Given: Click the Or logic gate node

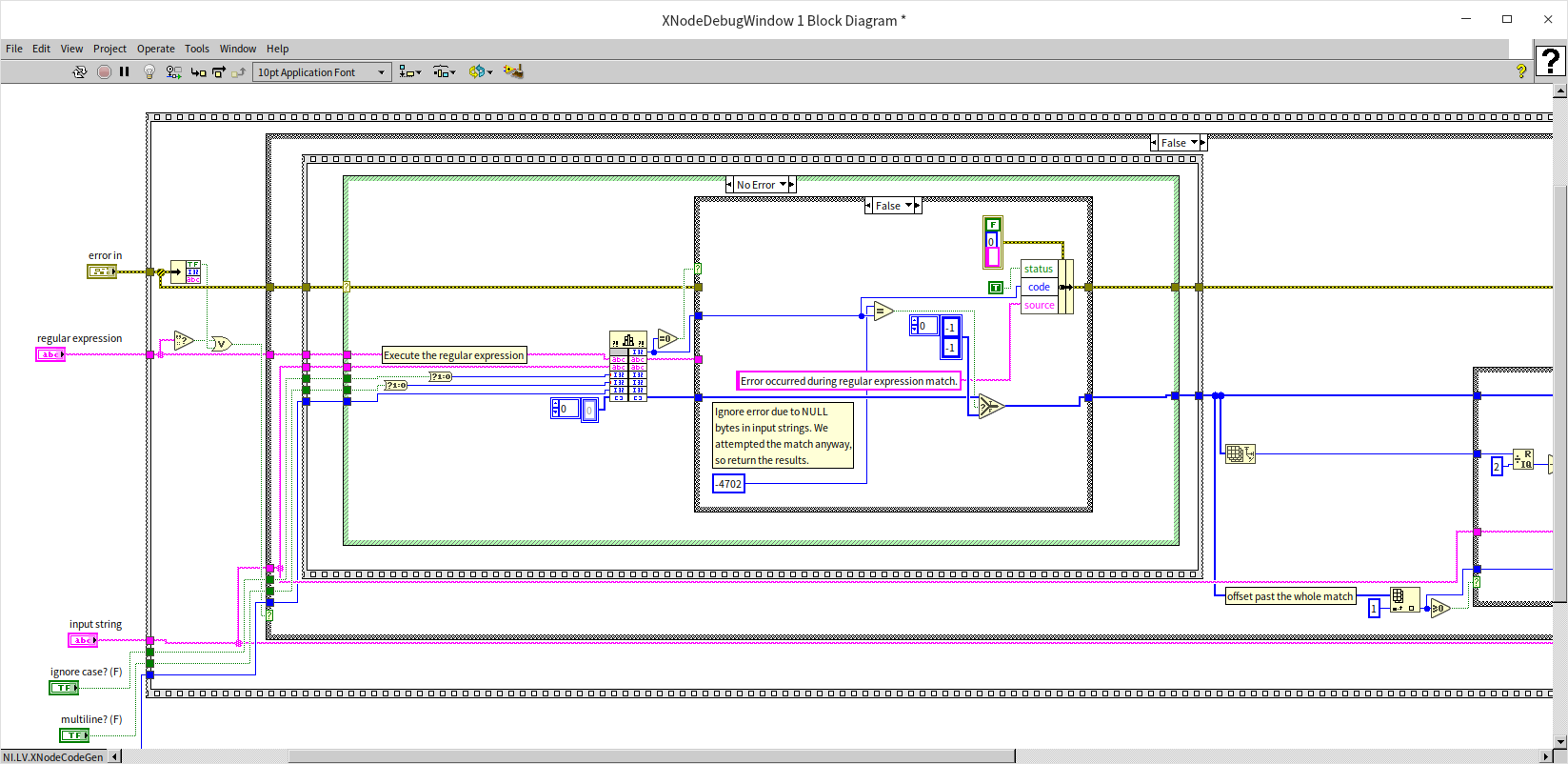Looking at the screenshot, I should tap(221, 344).
